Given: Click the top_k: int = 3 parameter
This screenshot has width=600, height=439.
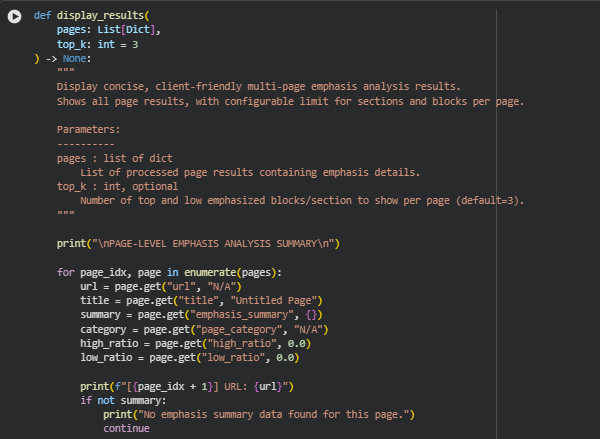Looking at the screenshot, I should [97, 45].
